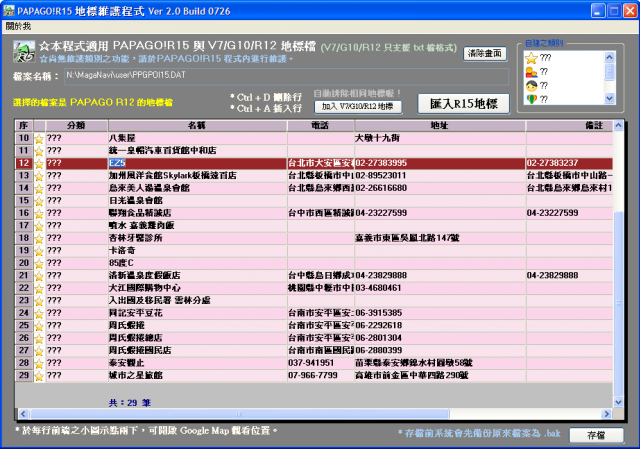Viewport: 640px width, 449px height.
Task: Select row number 20 header
Action: [24, 263]
